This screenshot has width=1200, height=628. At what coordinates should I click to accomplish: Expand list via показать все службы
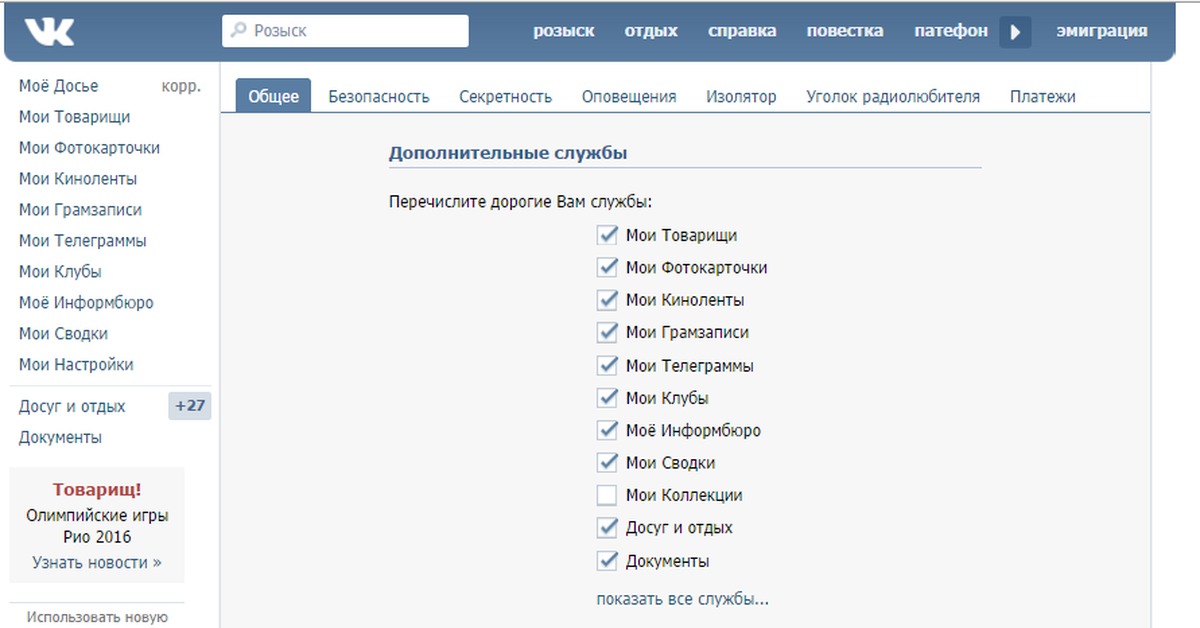tap(682, 599)
